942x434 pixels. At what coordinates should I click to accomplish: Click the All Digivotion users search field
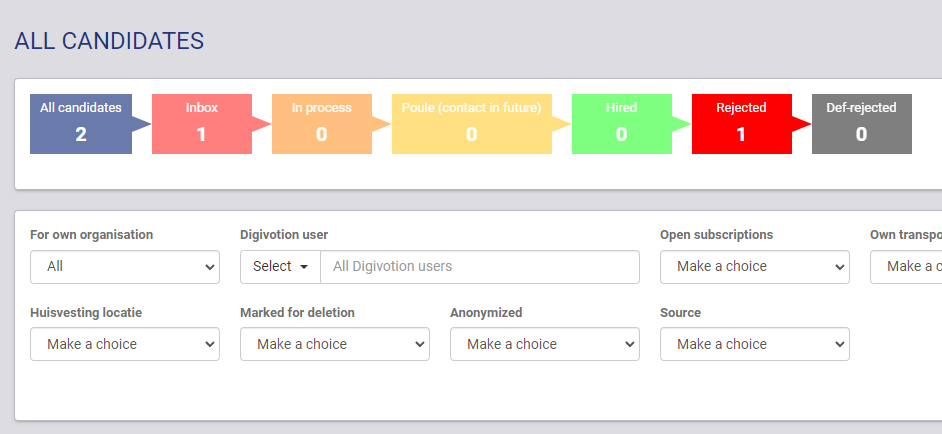point(479,267)
